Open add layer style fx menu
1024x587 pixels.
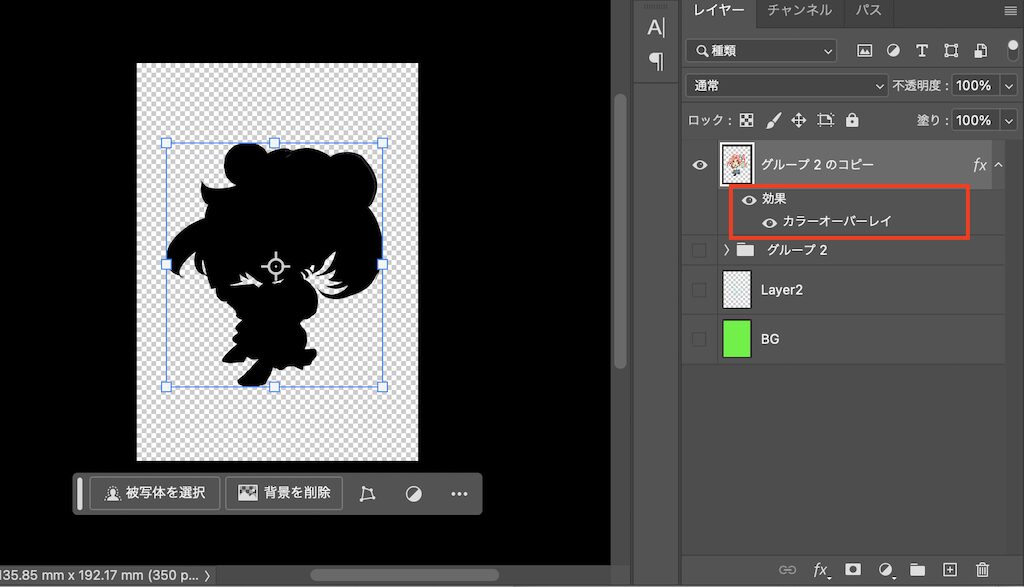[821, 571]
